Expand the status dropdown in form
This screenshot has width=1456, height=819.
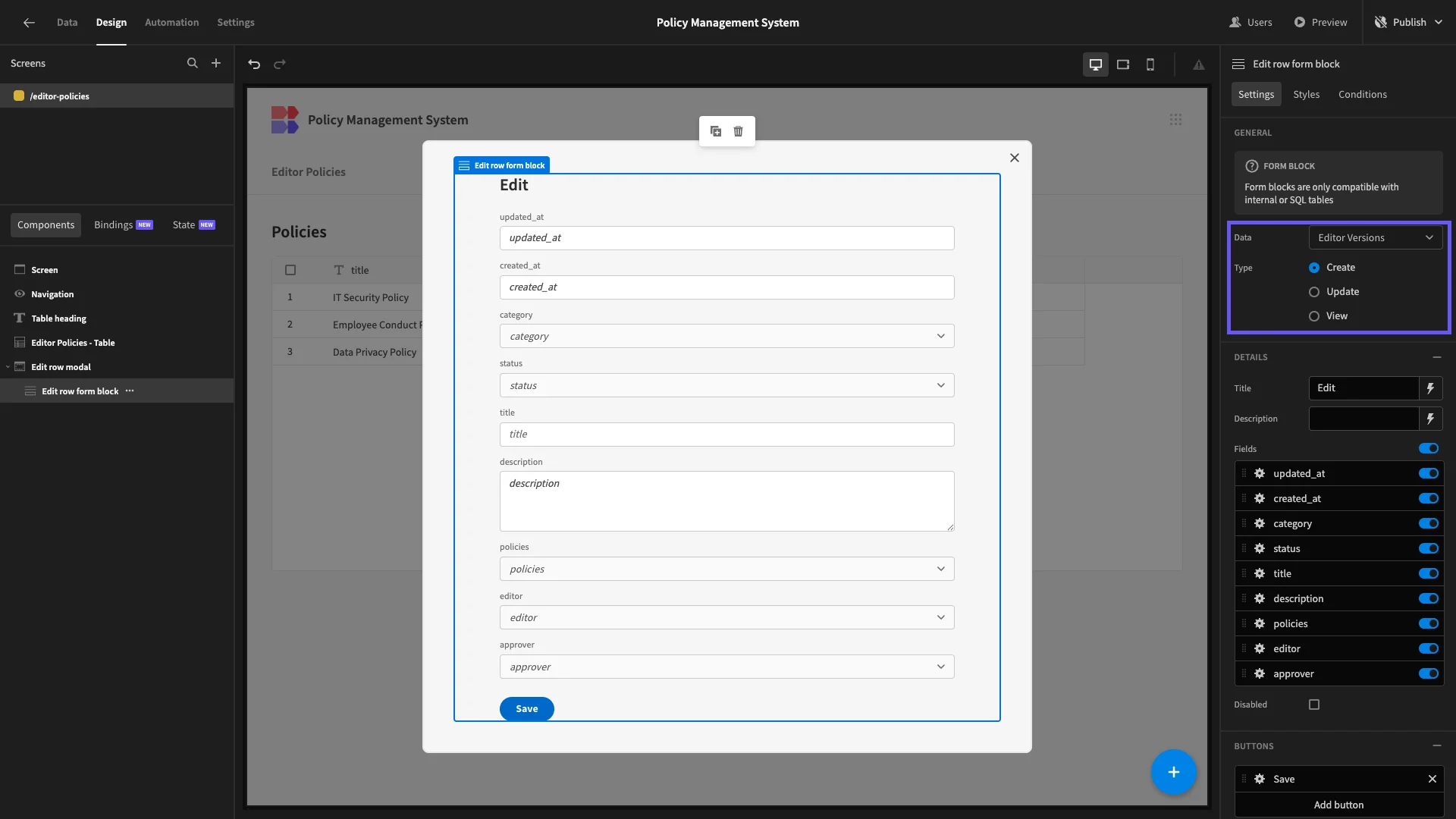(x=726, y=386)
